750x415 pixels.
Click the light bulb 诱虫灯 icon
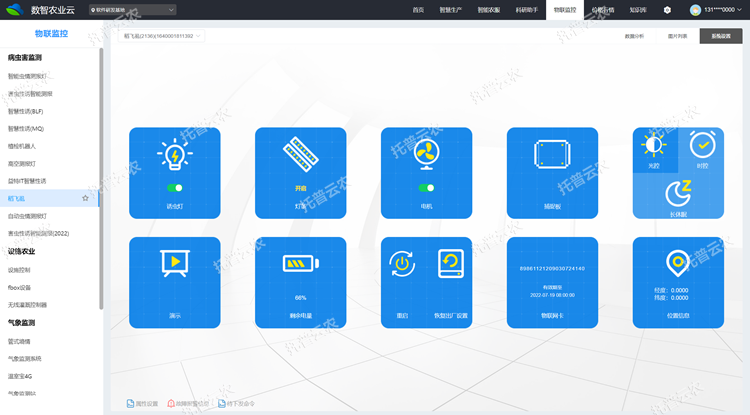tap(175, 155)
